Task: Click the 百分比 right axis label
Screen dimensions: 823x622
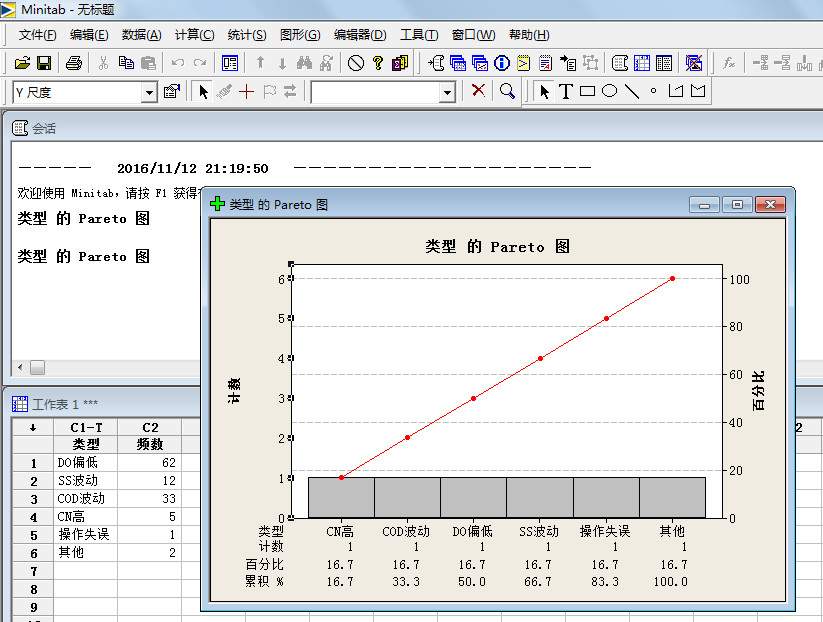Action: 758,391
